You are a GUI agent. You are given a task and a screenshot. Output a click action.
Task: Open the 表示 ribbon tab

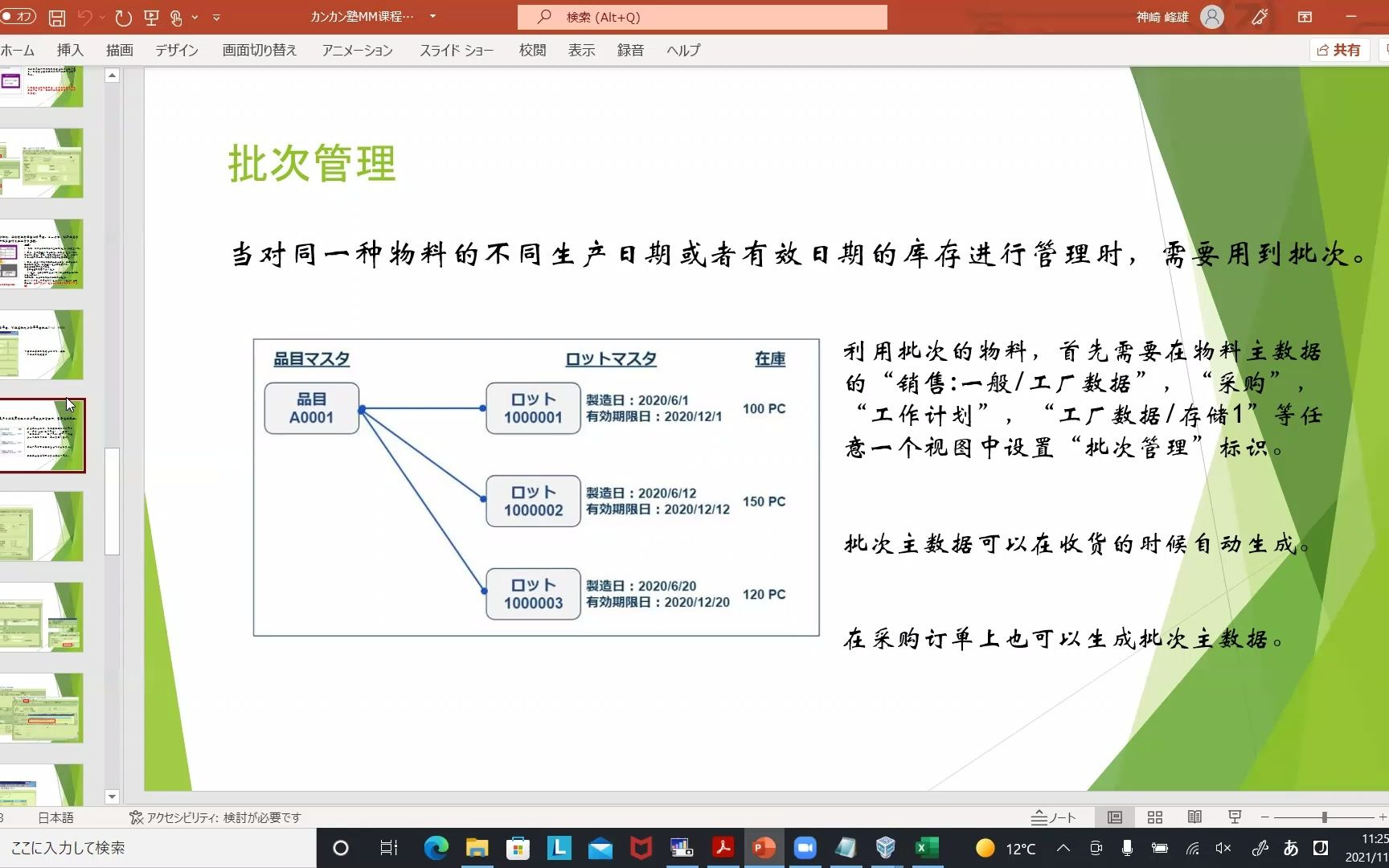(x=581, y=50)
